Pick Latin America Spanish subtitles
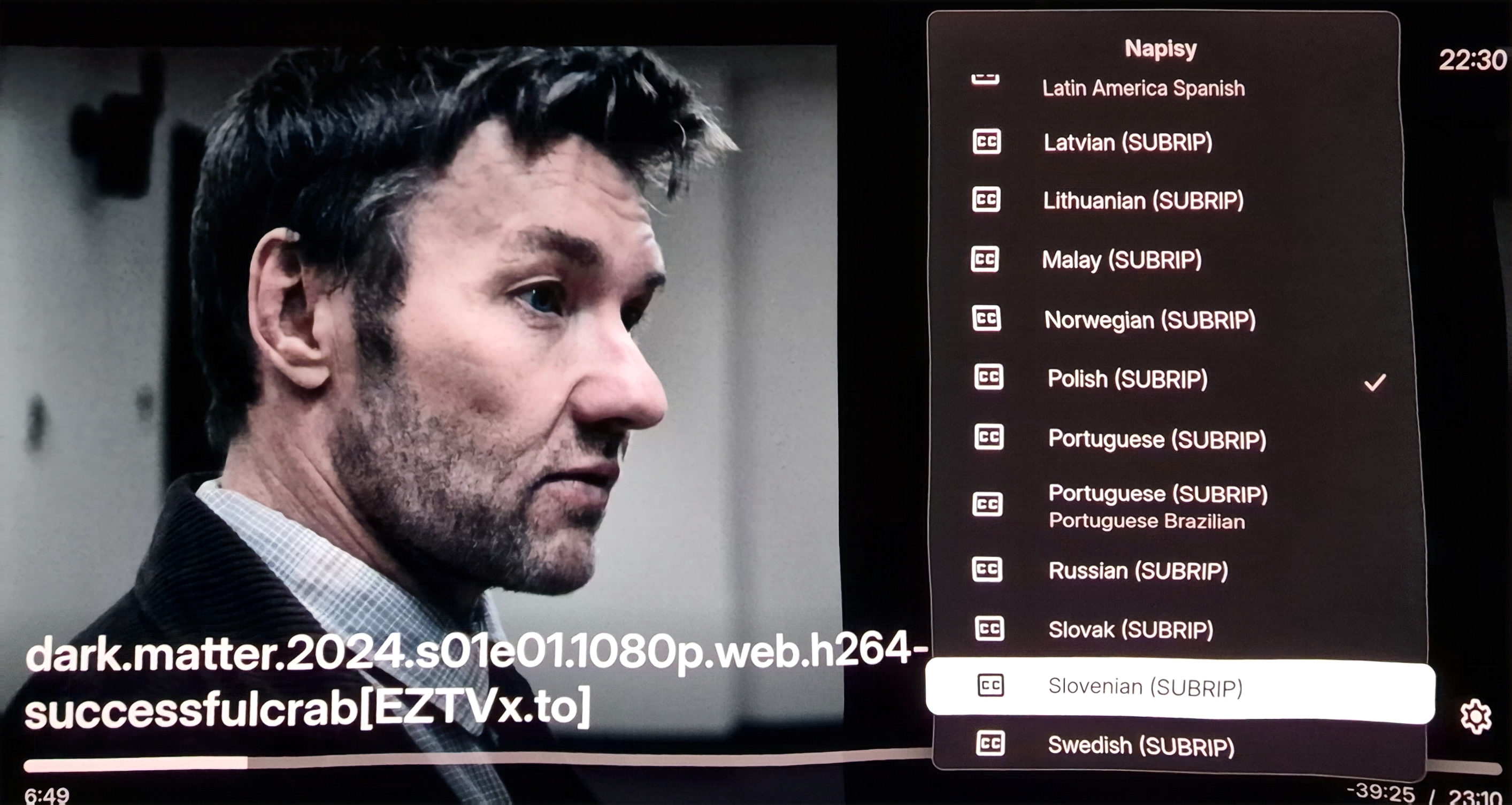 pos(1143,89)
